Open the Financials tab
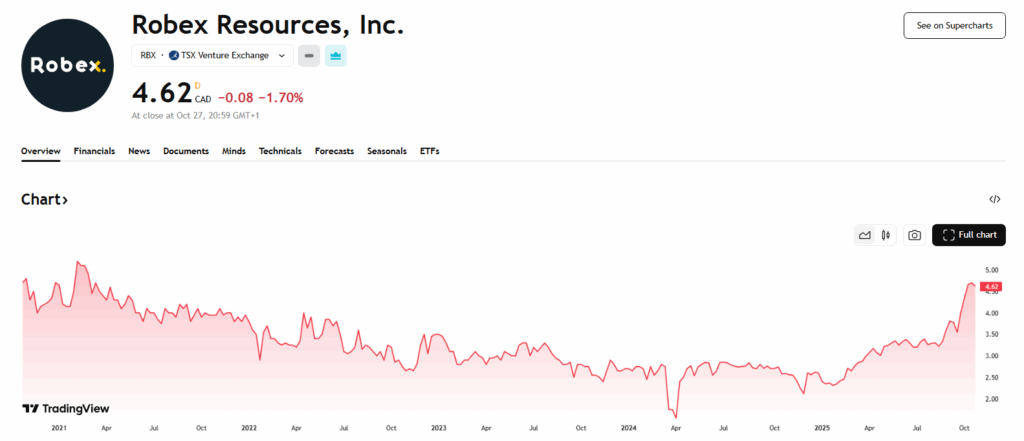1024x441 pixels. click(94, 151)
